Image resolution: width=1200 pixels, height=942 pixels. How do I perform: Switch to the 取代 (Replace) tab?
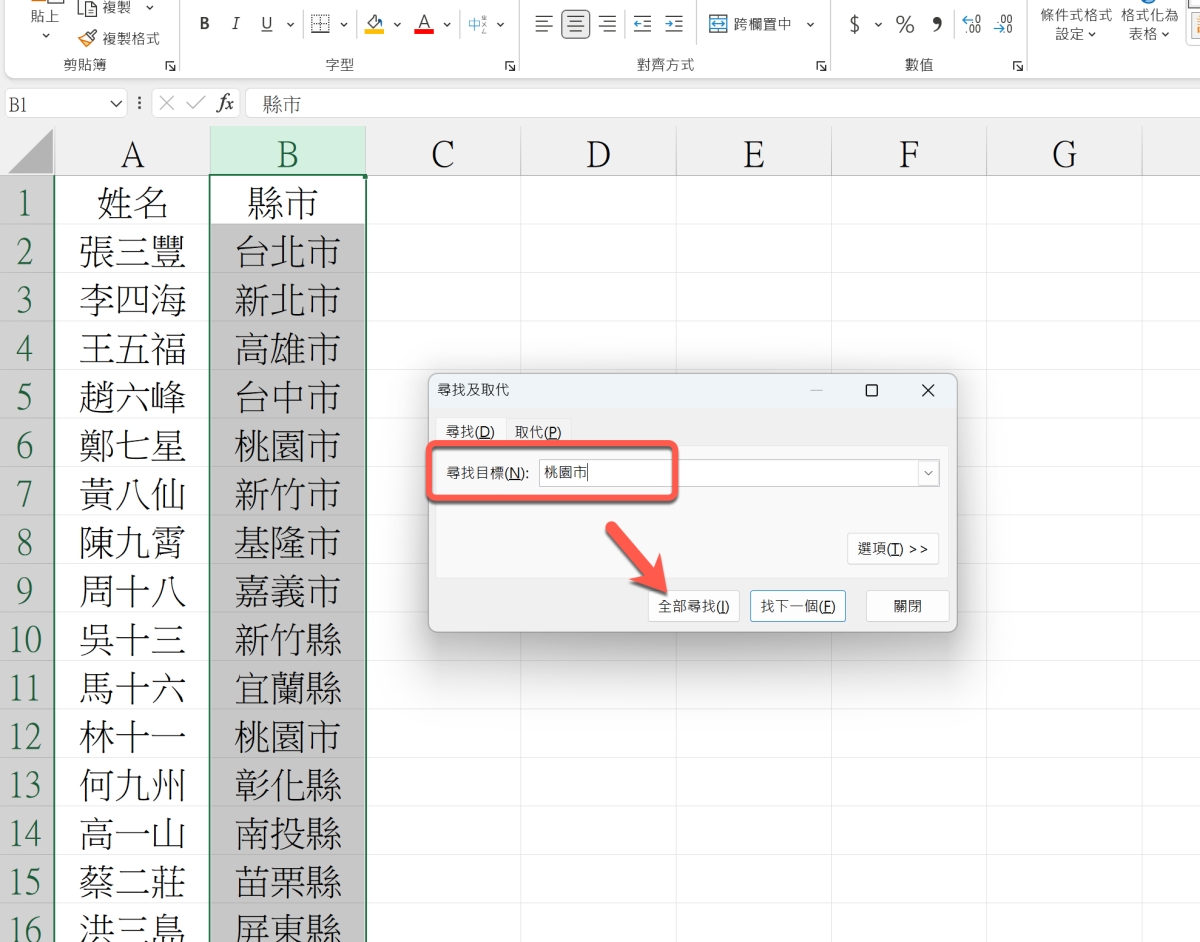[x=538, y=432]
